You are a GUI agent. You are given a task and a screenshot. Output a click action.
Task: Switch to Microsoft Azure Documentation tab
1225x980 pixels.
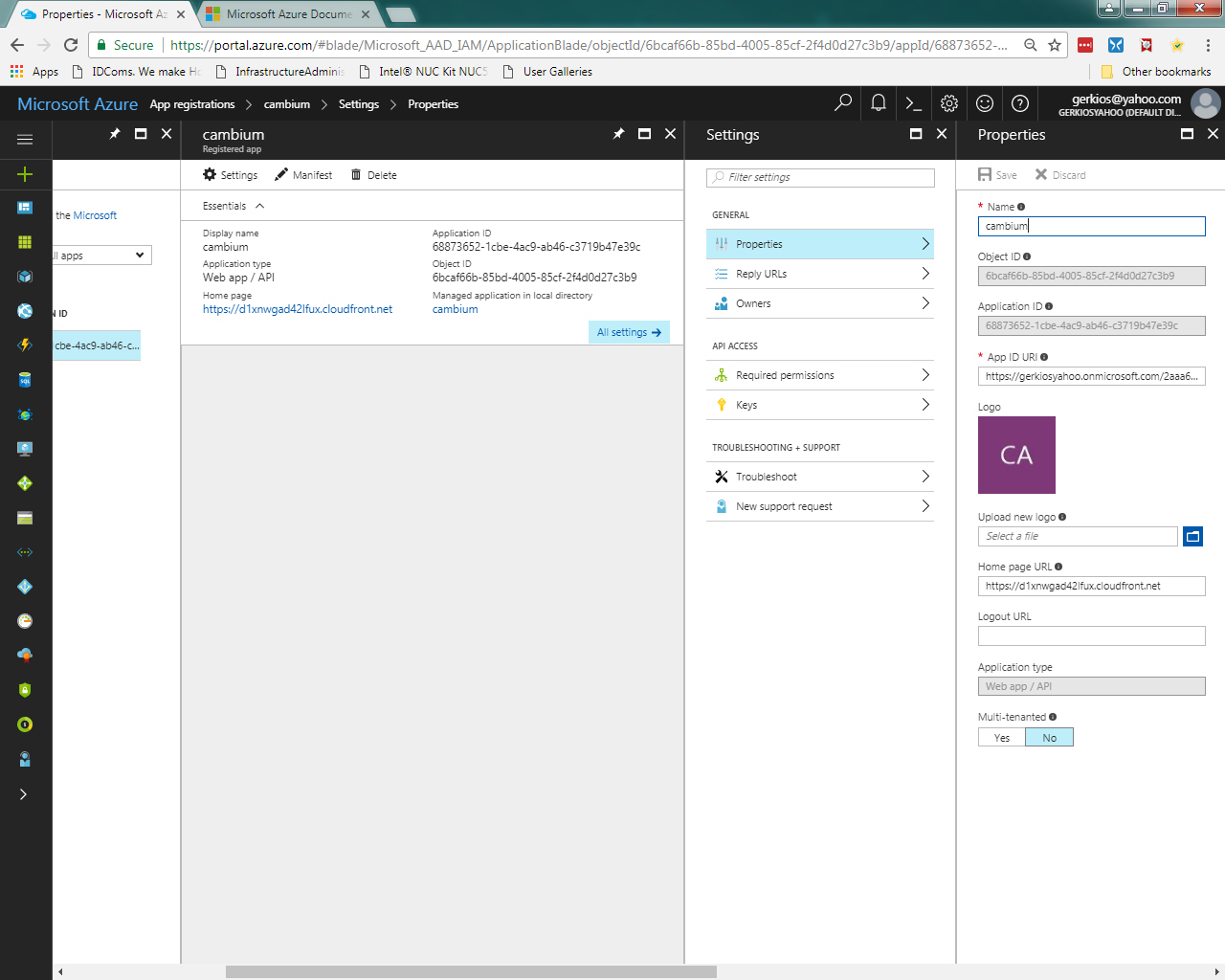click(x=289, y=14)
